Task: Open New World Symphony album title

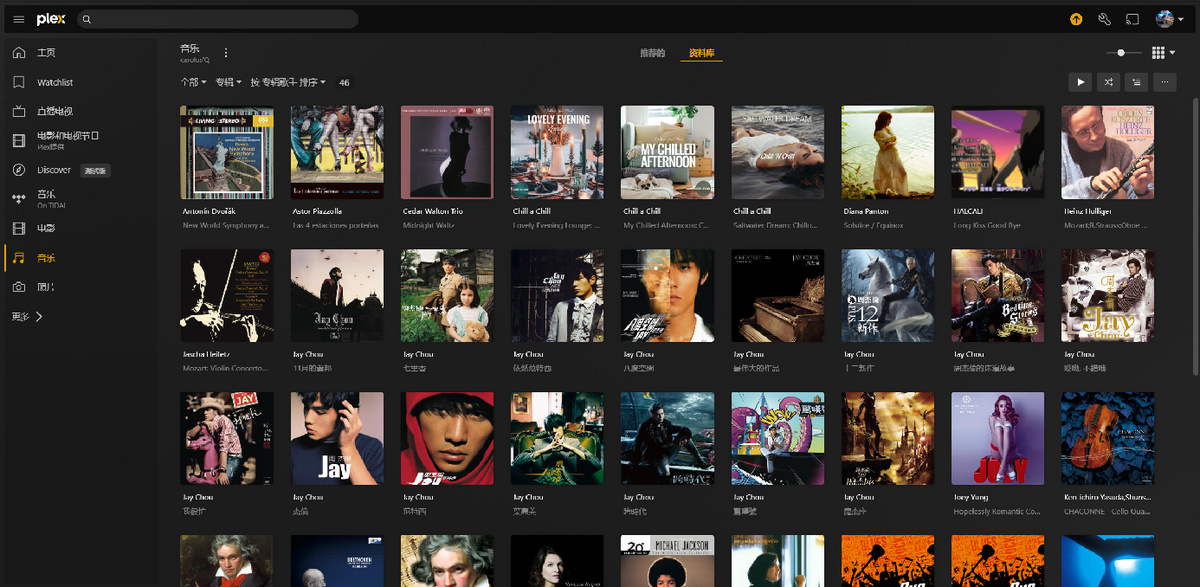Action: pyautogui.click(x=225, y=225)
